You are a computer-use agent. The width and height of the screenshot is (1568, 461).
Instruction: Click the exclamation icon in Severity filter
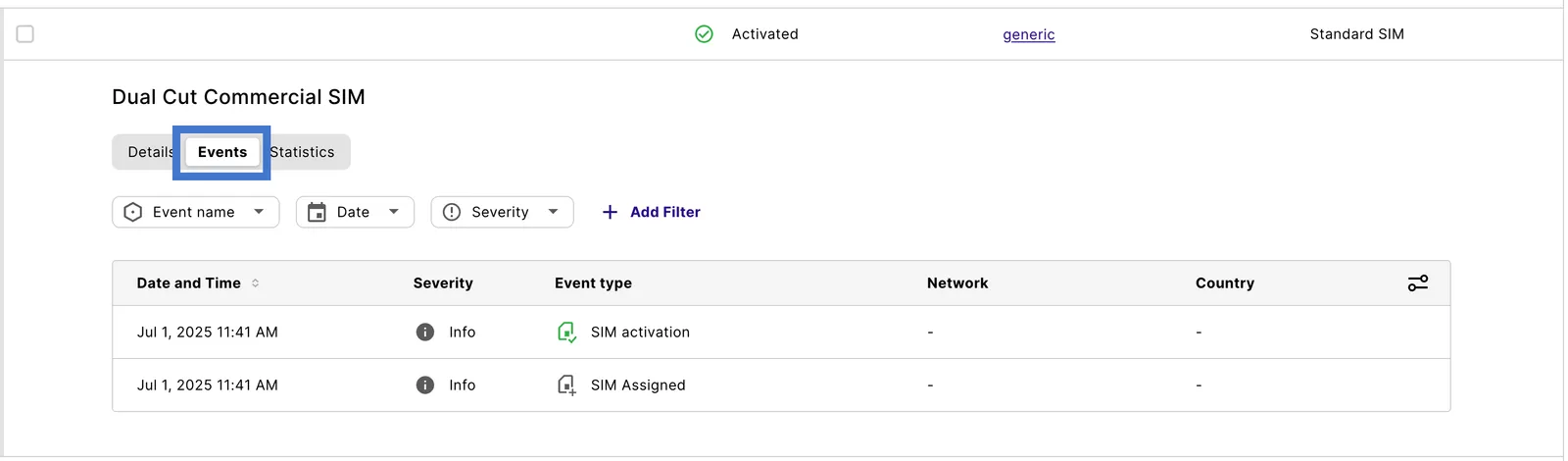[x=452, y=212]
